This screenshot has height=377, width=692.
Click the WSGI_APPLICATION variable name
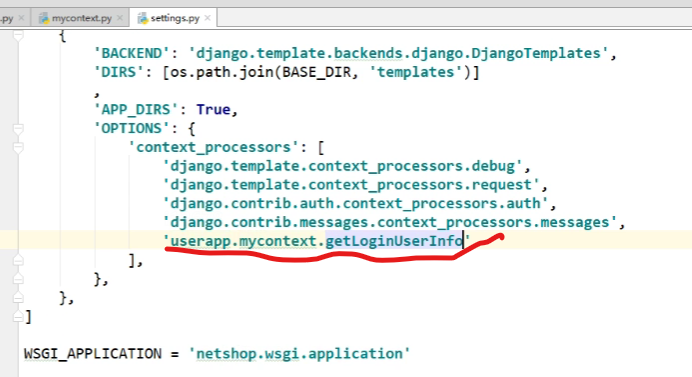[93, 354]
